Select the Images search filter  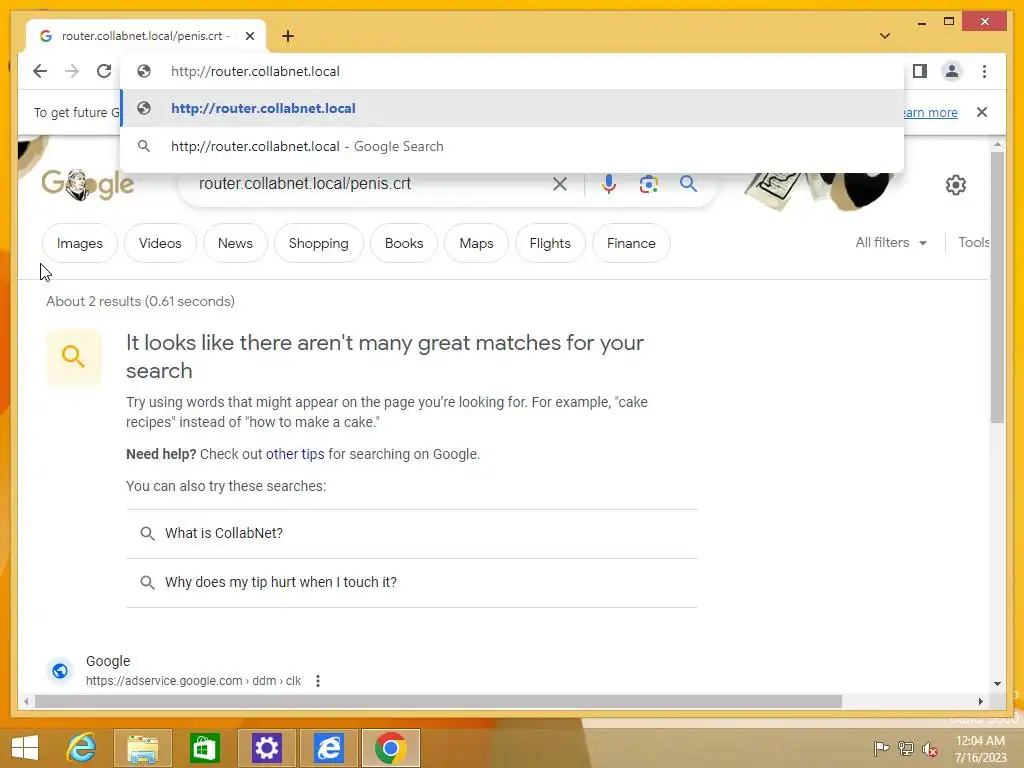[80, 243]
